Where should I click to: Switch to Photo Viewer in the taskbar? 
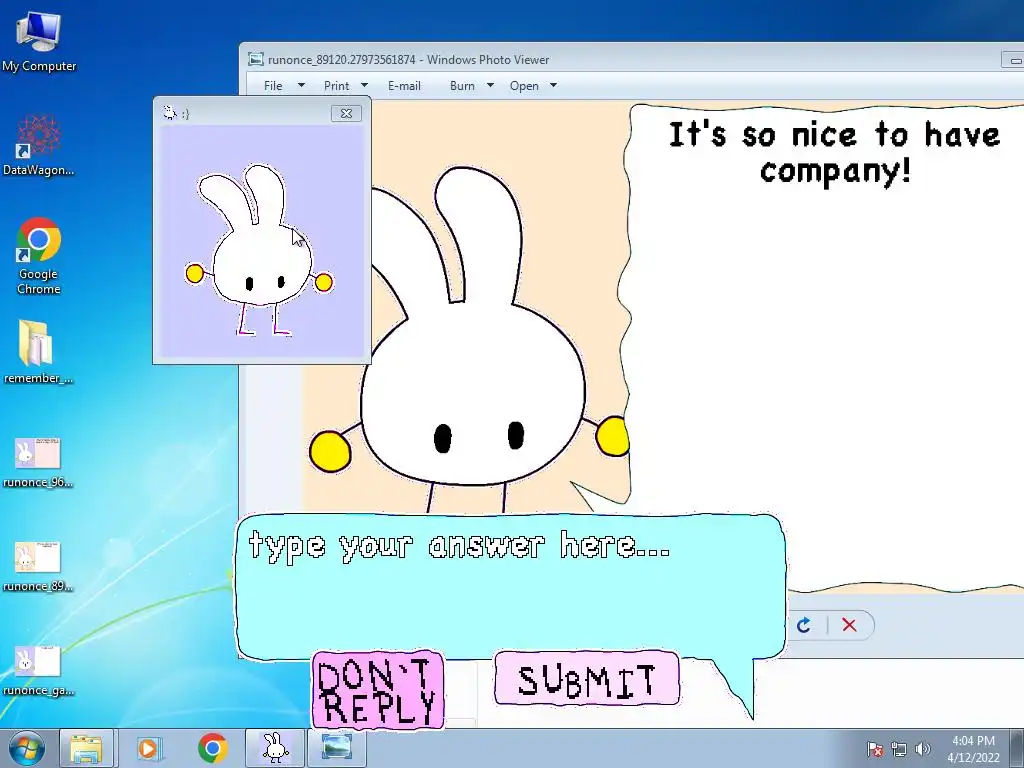click(x=336, y=748)
